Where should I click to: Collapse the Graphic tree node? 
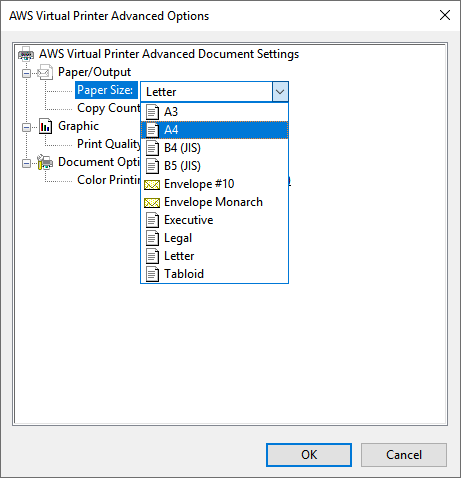click(x=26, y=127)
